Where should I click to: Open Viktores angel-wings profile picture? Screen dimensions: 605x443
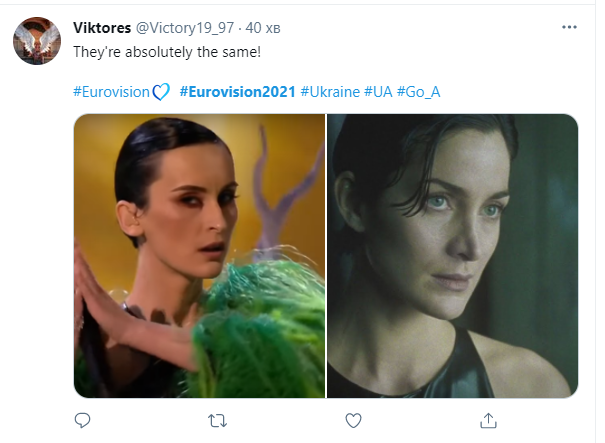tap(37, 41)
